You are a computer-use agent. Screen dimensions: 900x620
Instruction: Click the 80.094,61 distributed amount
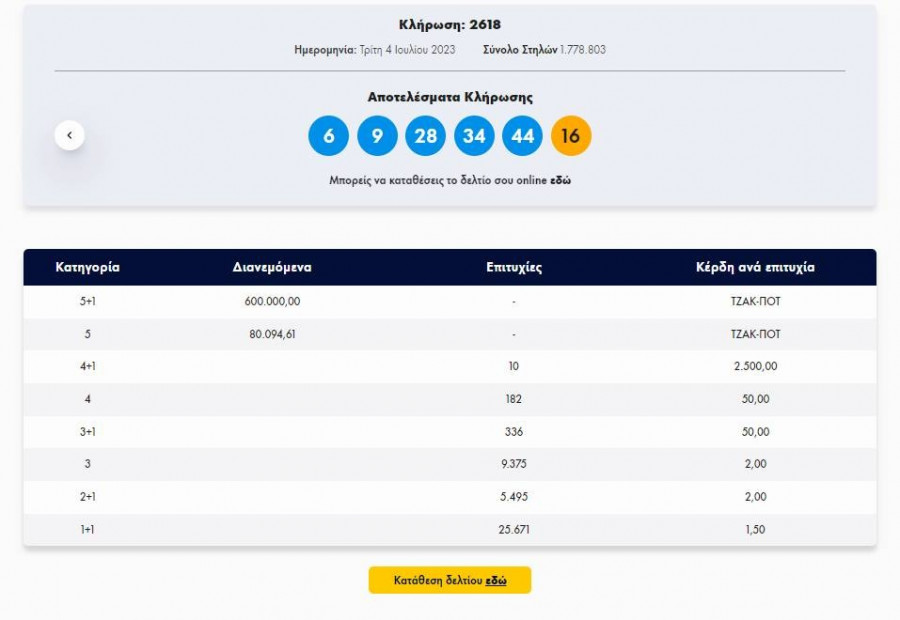pyautogui.click(x=272, y=334)
